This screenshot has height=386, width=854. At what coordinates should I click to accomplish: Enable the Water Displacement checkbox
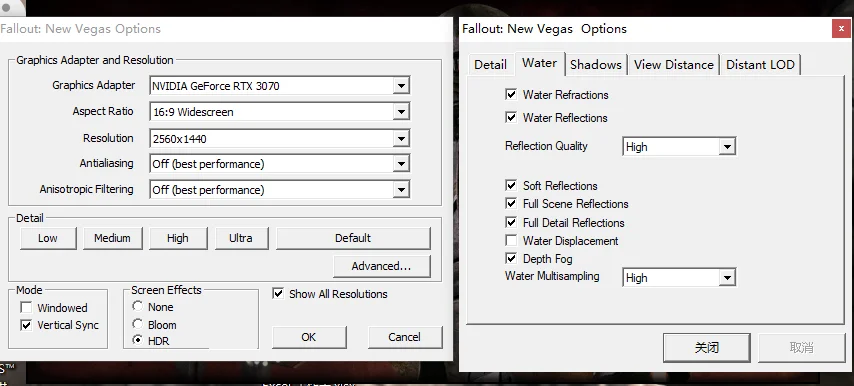click(511, 241)
